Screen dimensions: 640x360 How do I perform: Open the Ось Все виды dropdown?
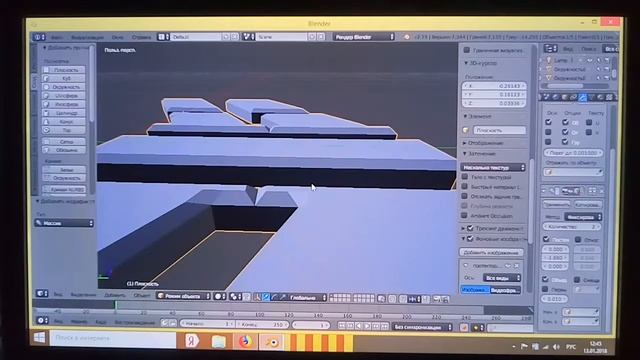[502, 278]
